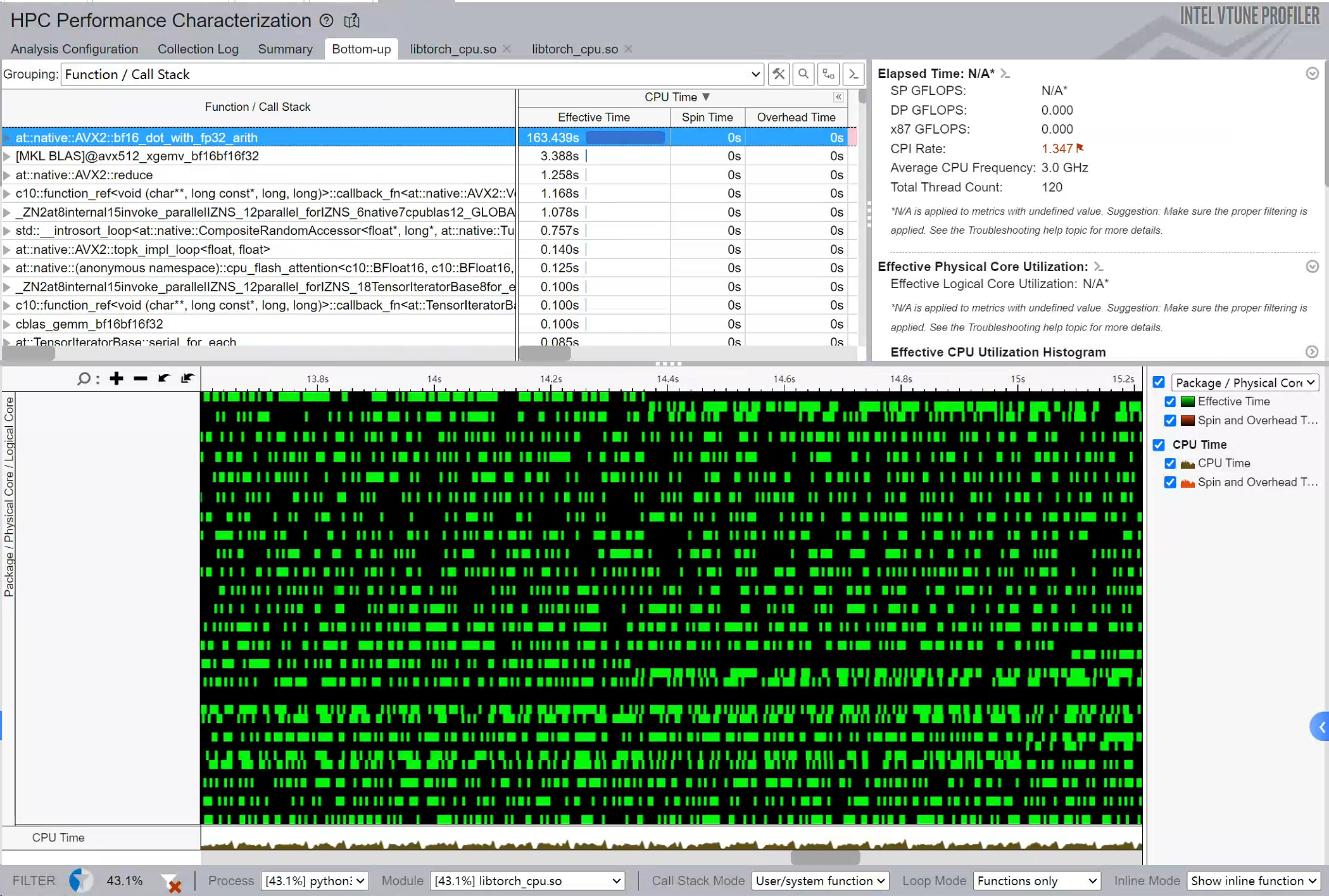Click the command line arrow icon in grouping bar

[853, 74]
